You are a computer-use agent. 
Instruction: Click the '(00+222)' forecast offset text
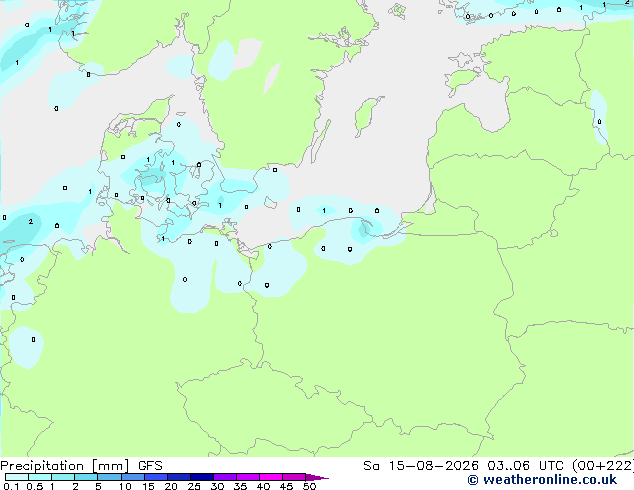coord(602,466)
